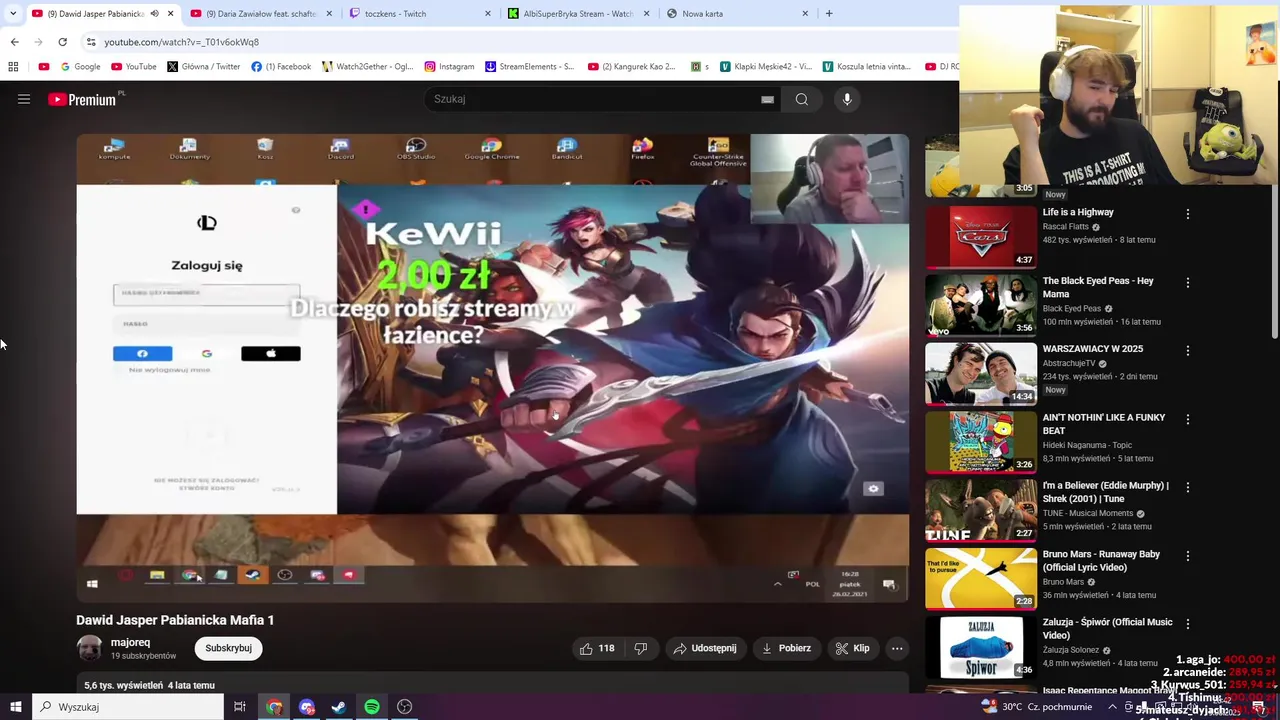
Task: Click majoreq channel avatar
Action: 89,648
